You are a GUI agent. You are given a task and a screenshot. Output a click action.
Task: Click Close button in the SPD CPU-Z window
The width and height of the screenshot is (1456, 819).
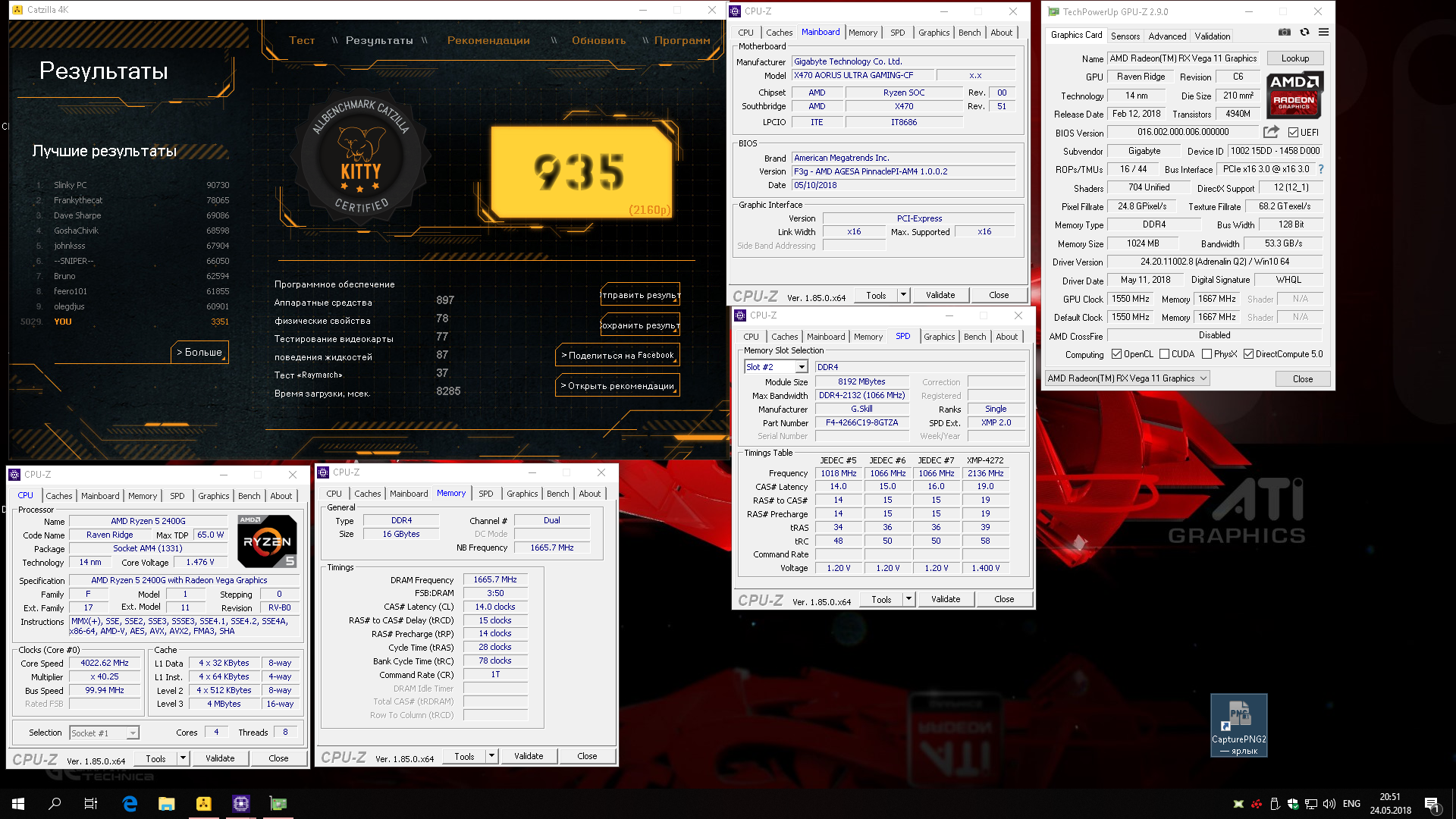[x=1004, y=599]
